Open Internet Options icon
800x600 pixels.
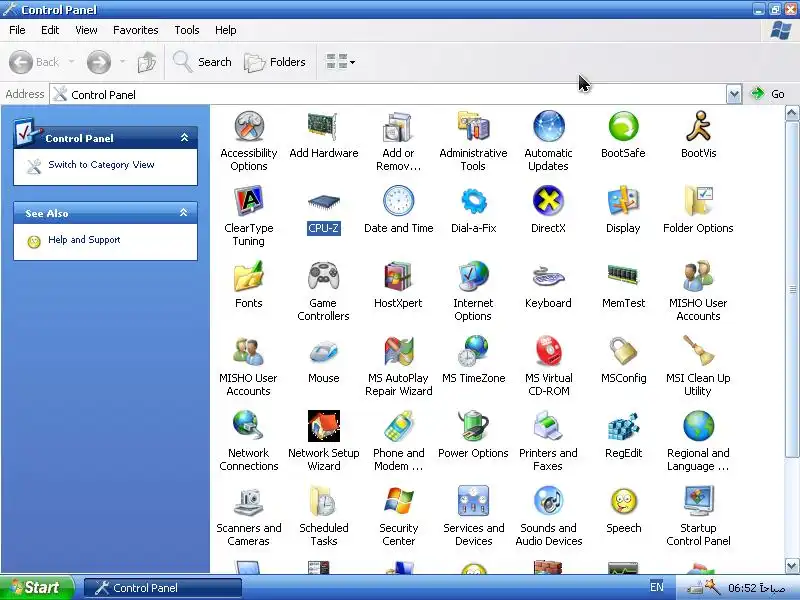(x=473, y=276)
